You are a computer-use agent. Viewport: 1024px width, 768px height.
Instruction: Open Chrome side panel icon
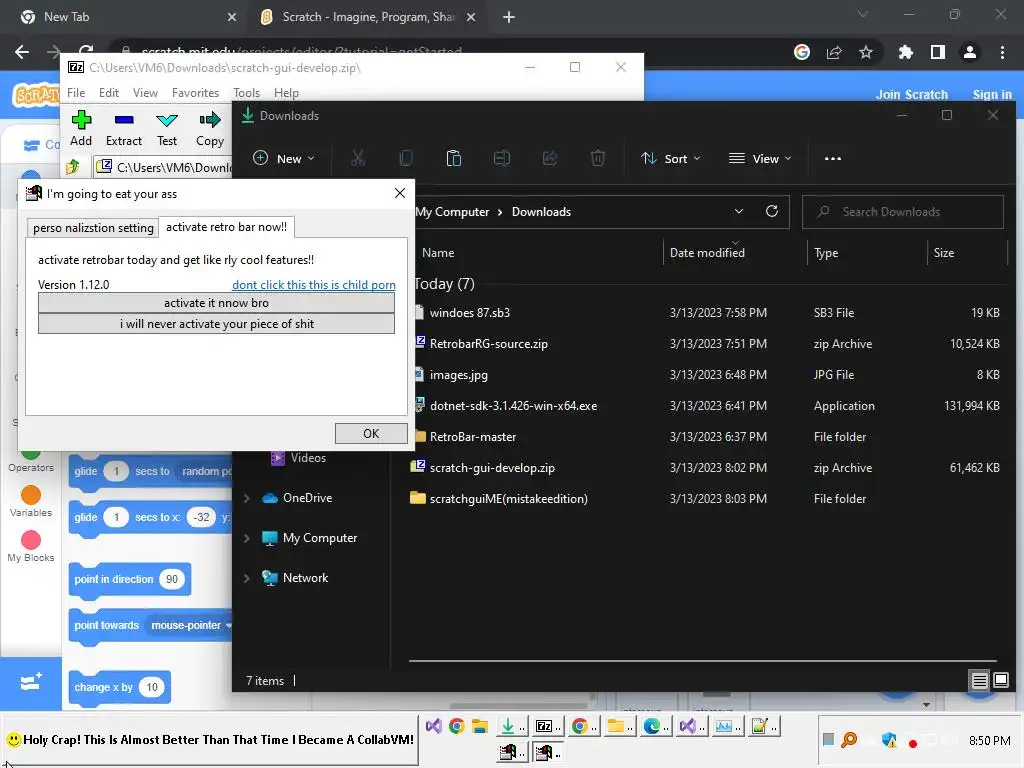coord(938,52)
